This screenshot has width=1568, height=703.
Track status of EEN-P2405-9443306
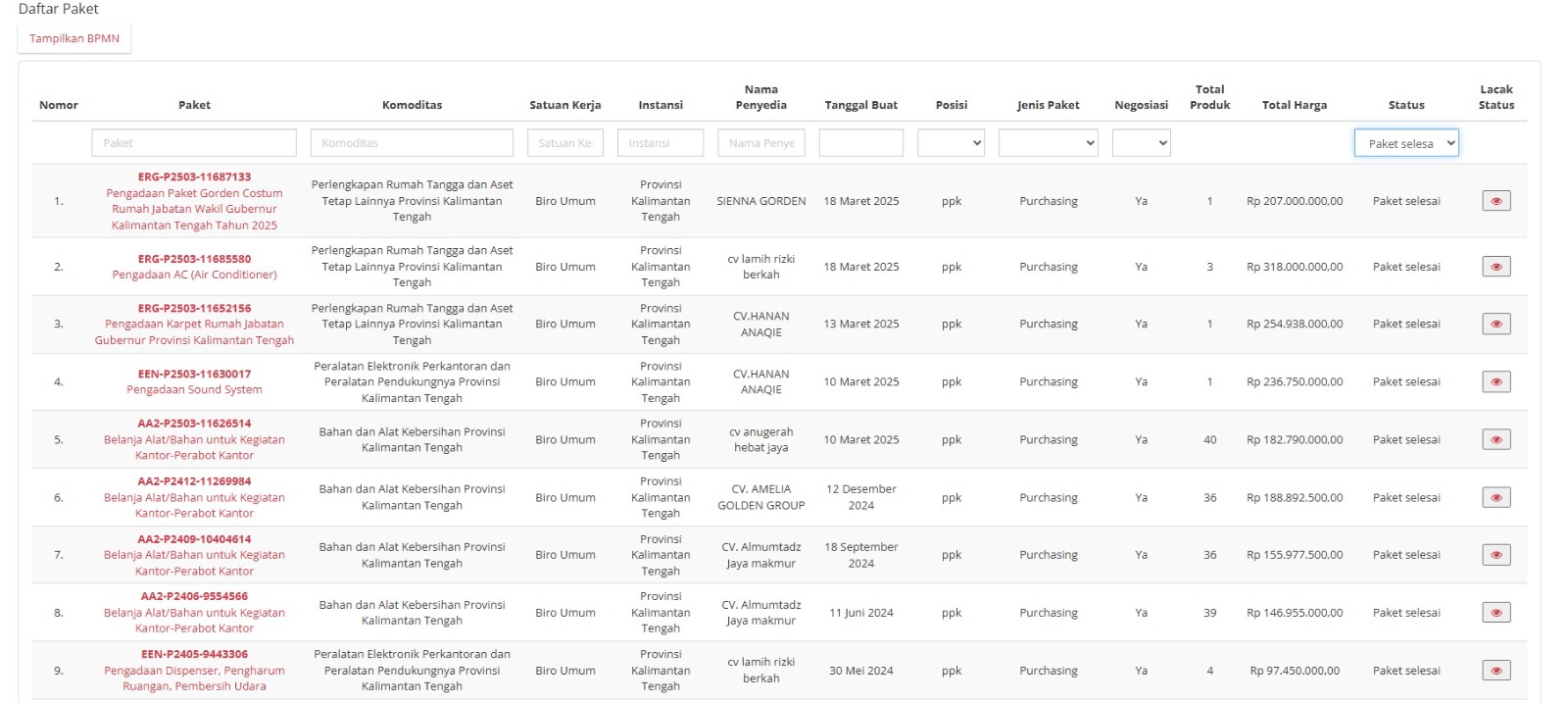tap(1495, 671)
